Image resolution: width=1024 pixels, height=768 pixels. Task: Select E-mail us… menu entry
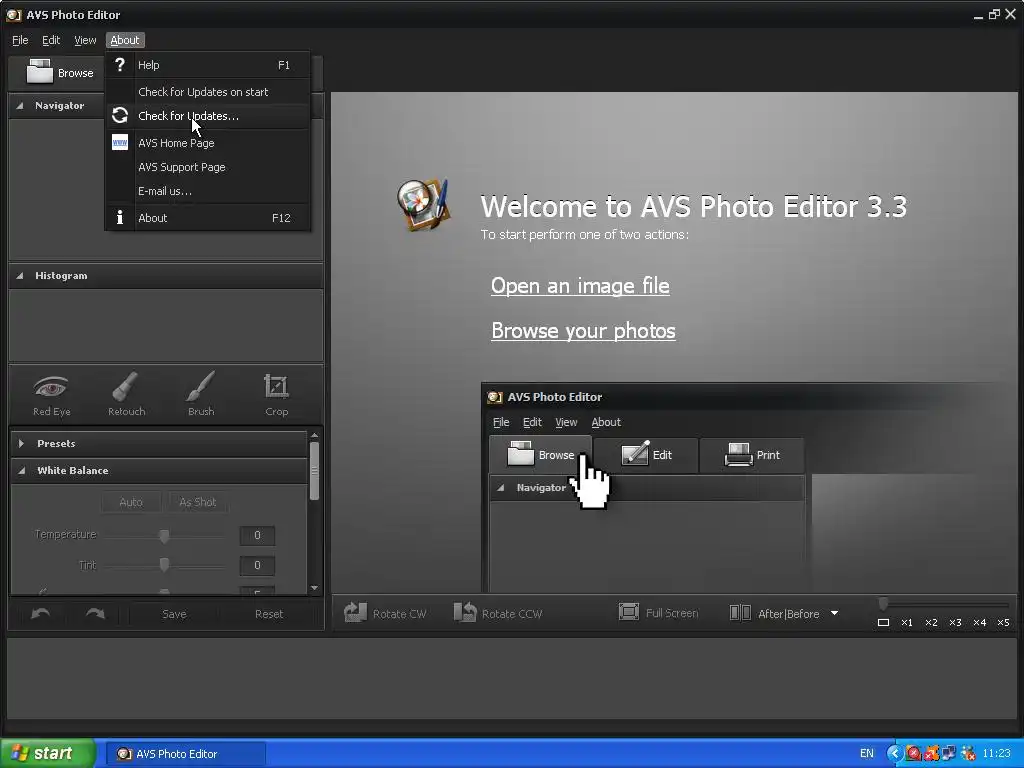[208, 191]
